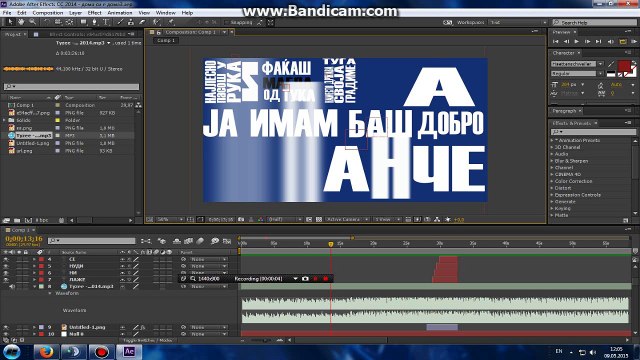Toggle transparency grid in composition viewer
The width and height of the screenshot is (640, 360).
point(319,220)
